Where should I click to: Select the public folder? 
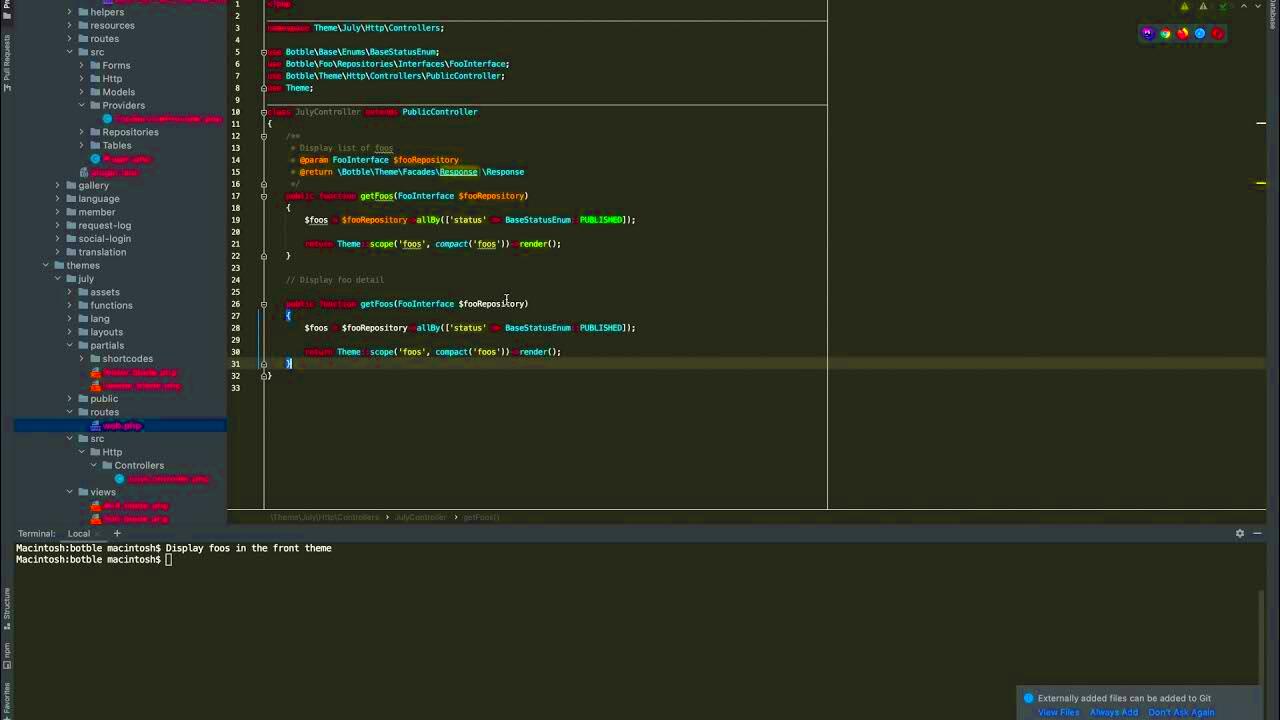click(x=104, y=399)
